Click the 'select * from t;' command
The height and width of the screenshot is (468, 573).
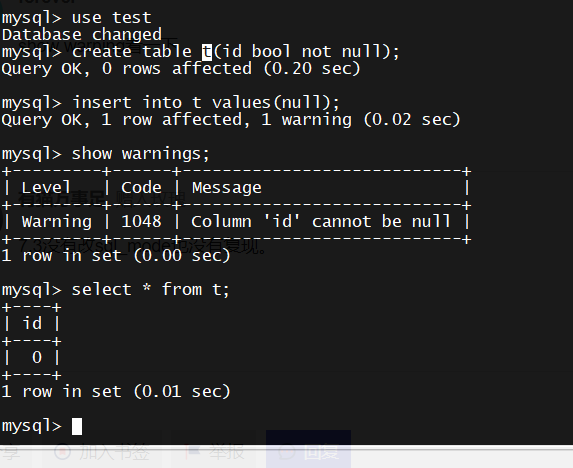(151, 290)
